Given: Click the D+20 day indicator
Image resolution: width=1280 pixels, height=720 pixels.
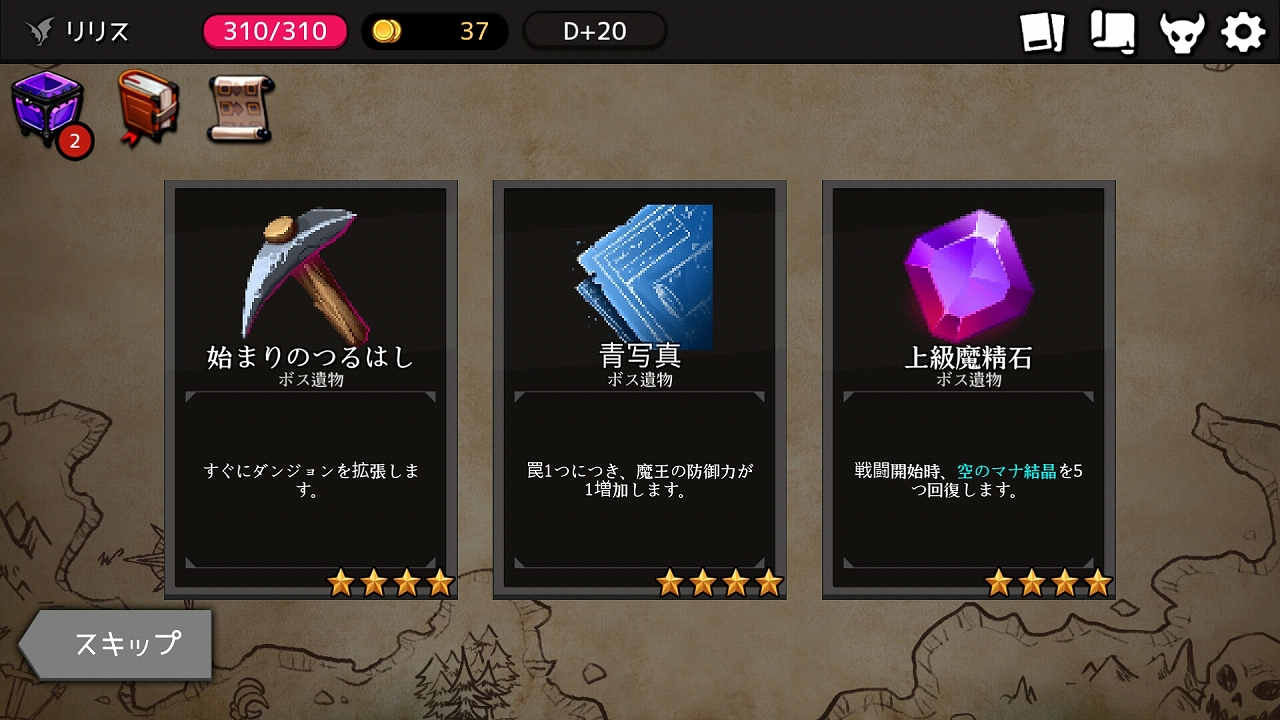Looking at the screenshot, I should pyautogui.click(x=595, y=31).
